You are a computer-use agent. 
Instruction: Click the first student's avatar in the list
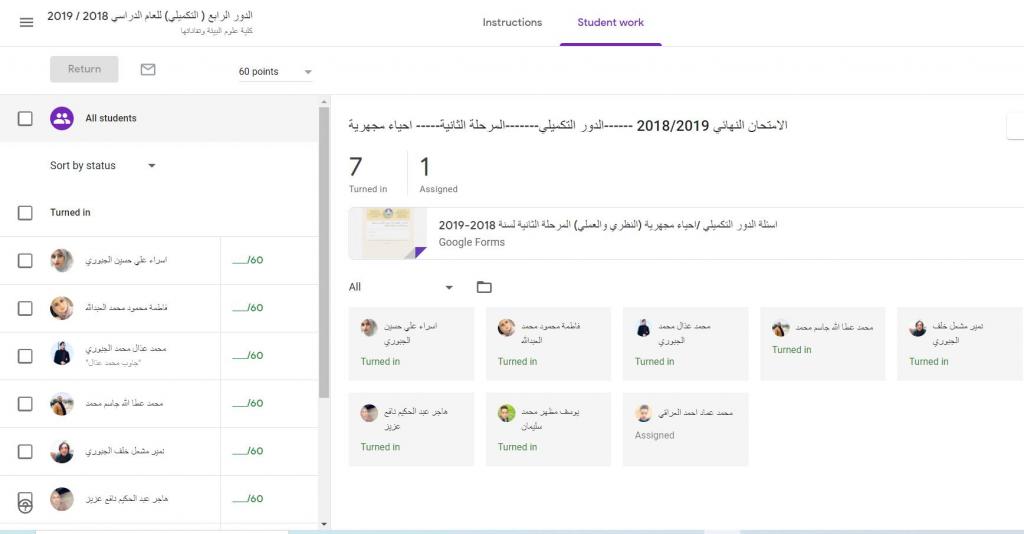62,260
